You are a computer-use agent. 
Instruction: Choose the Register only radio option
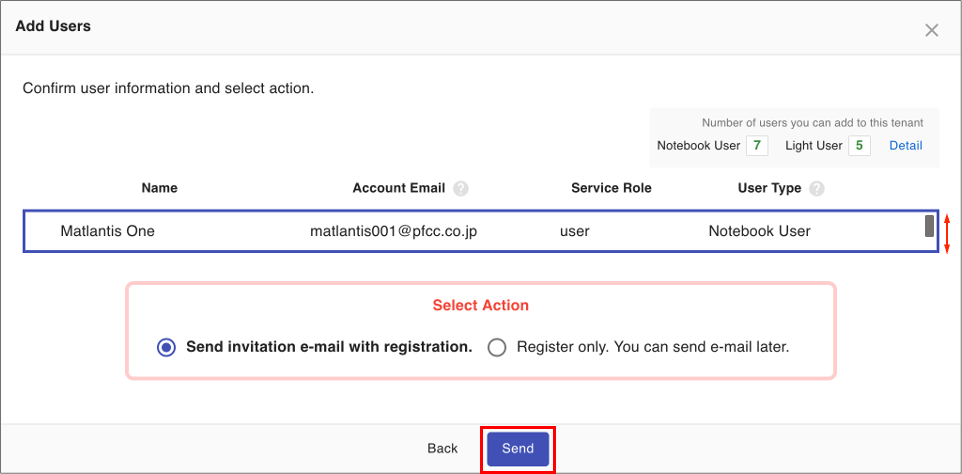497,347
